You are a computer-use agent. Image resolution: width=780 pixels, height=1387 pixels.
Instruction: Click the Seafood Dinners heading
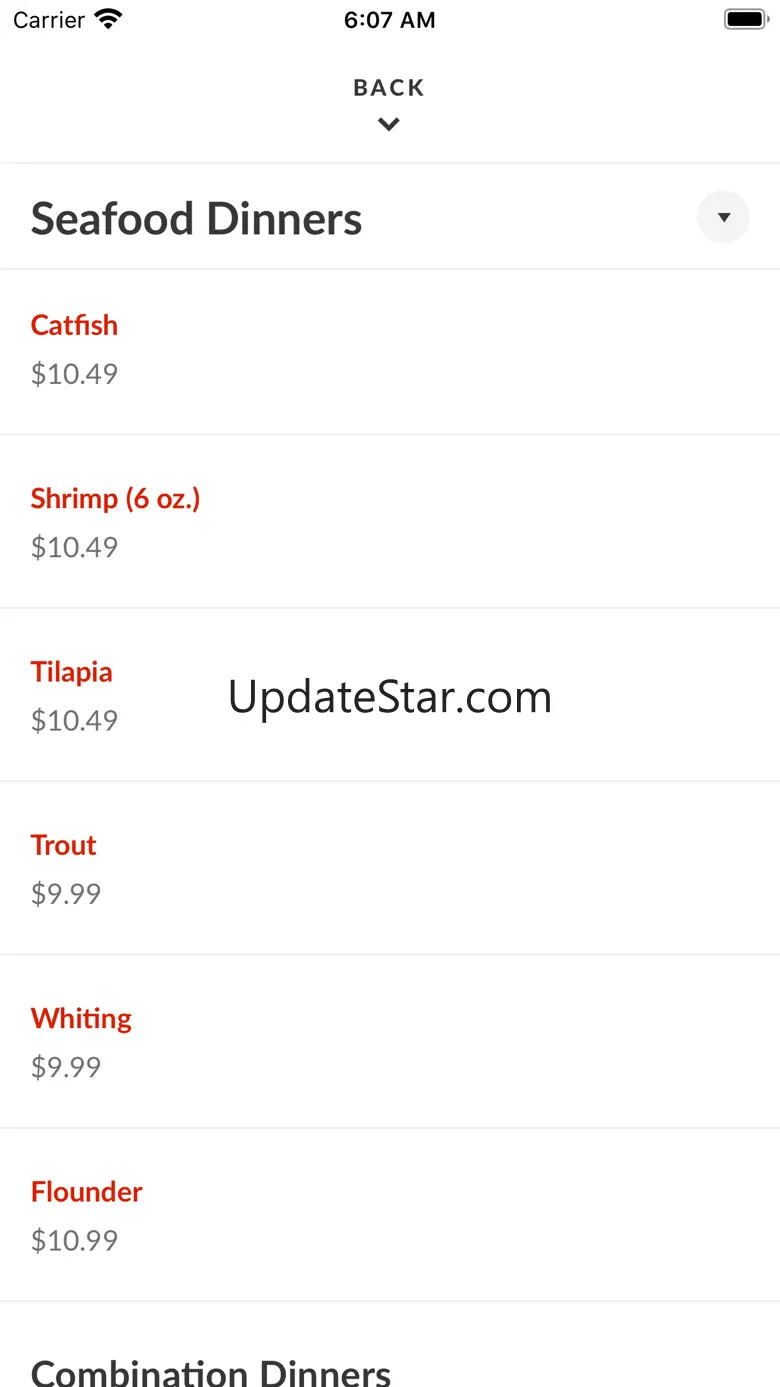coord(196,219)
